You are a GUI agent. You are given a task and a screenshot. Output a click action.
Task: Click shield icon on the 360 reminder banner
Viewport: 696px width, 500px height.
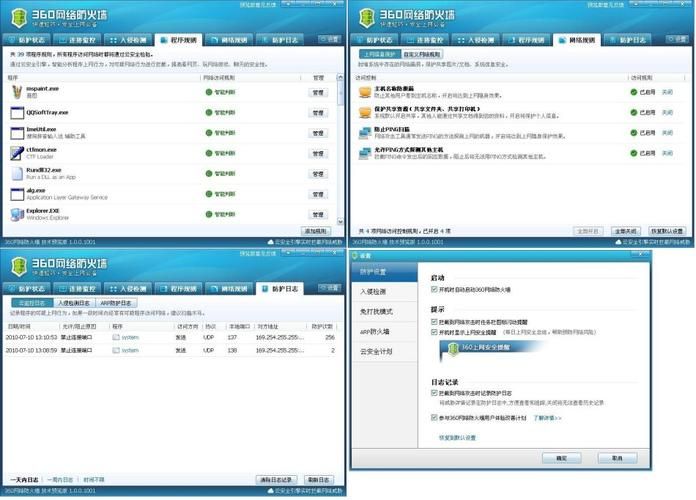453,349
